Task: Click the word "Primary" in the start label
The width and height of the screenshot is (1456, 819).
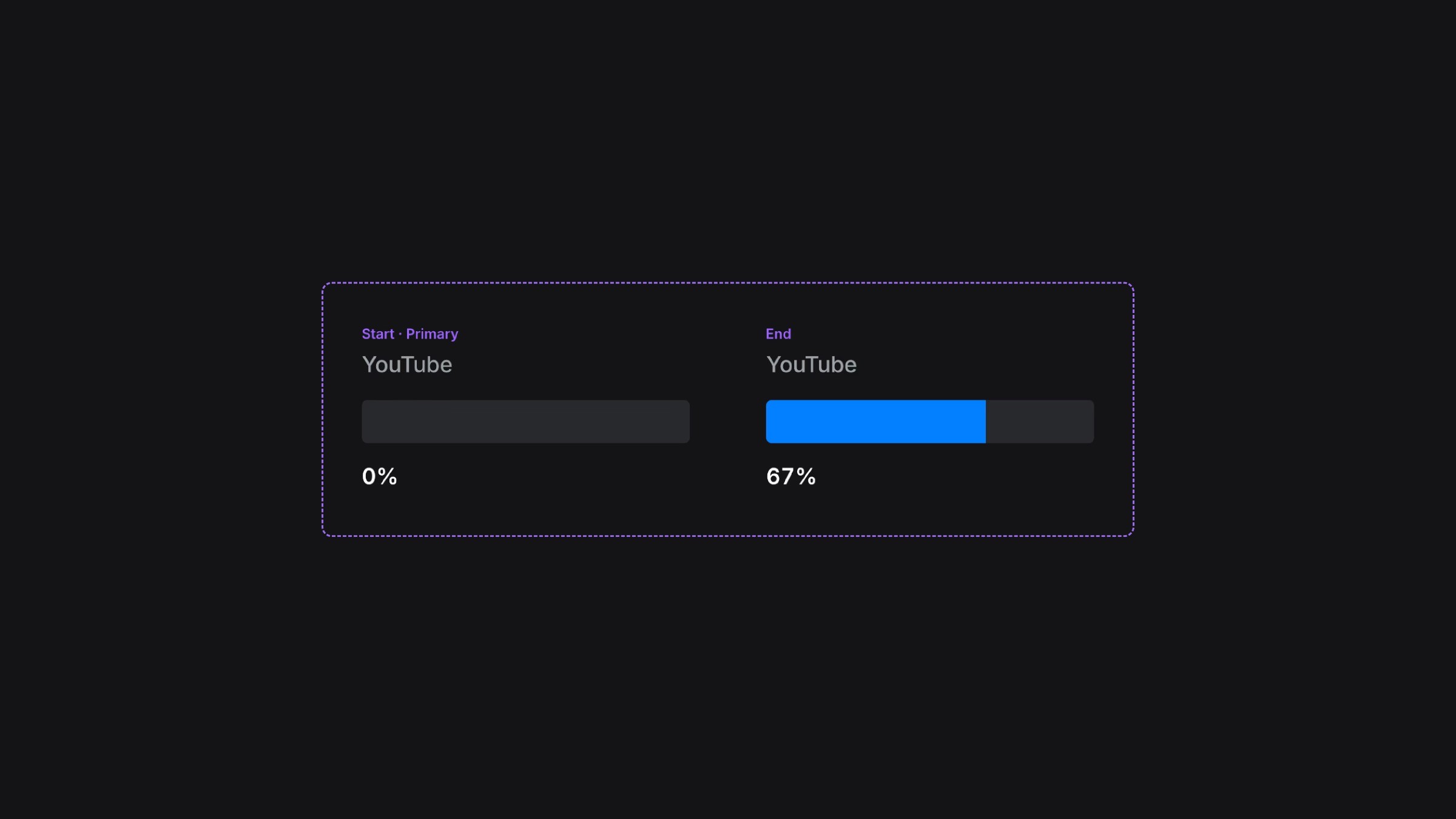Action: pyautogui.click(x=432, y=334)
